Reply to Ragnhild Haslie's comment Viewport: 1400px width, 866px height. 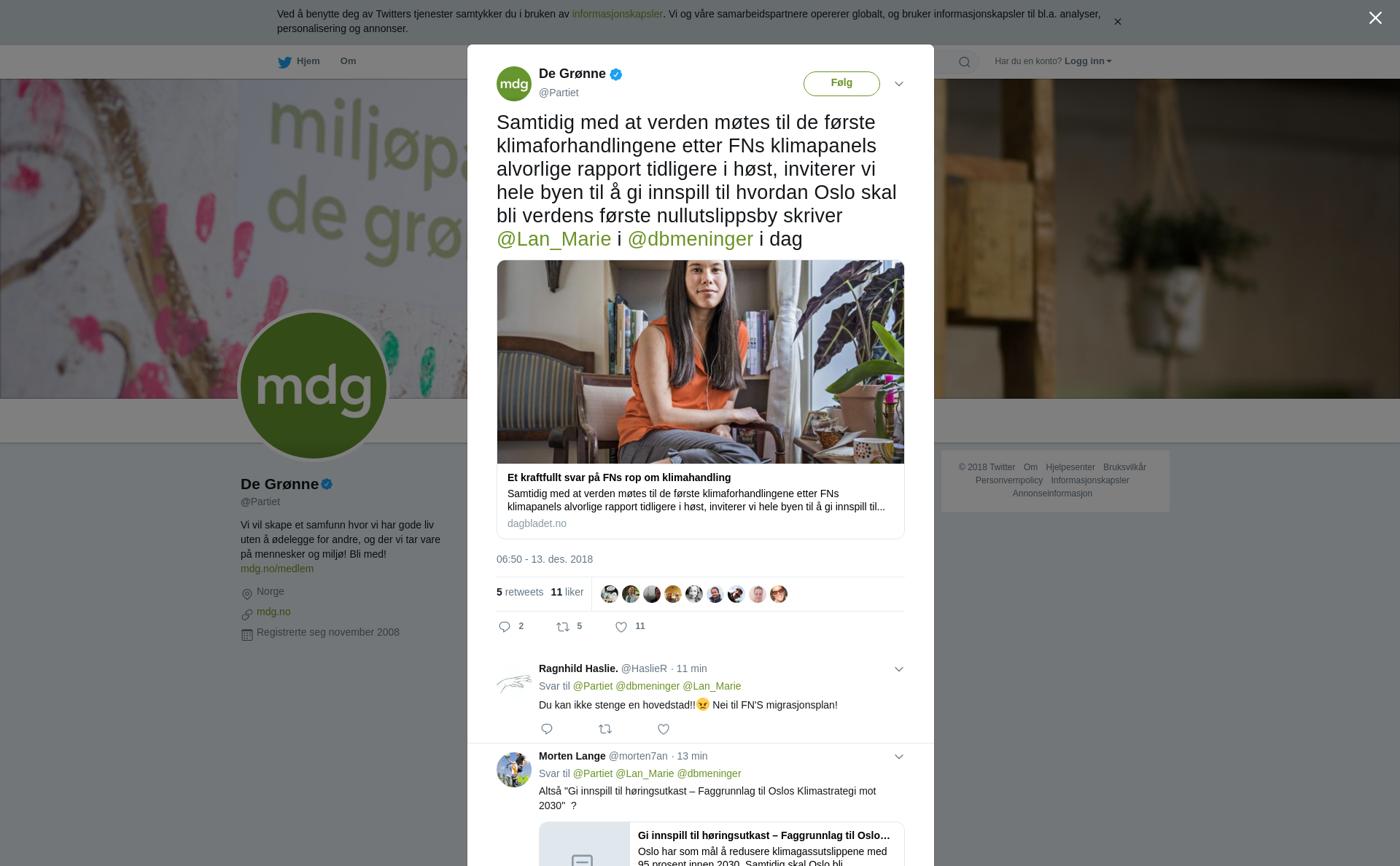point(547,729)
